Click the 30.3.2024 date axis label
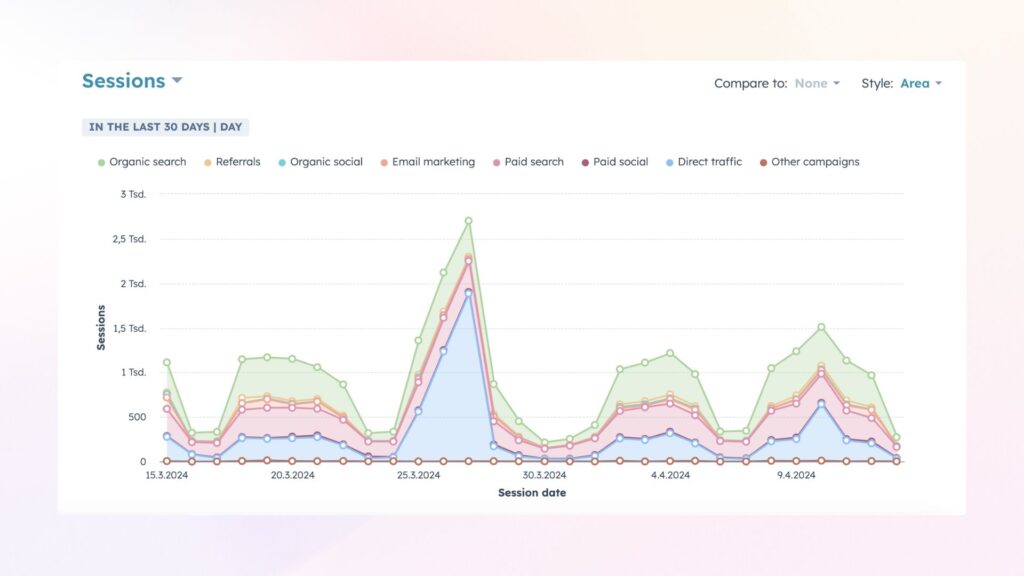Image resolution: width=1024 pixels, height=576 pixels. (x=544, y=476)
